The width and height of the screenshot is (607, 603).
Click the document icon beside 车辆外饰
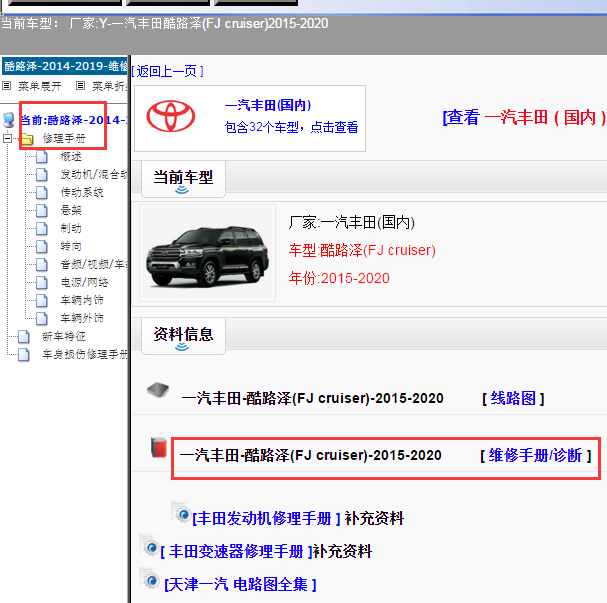[x=41, y=318]
